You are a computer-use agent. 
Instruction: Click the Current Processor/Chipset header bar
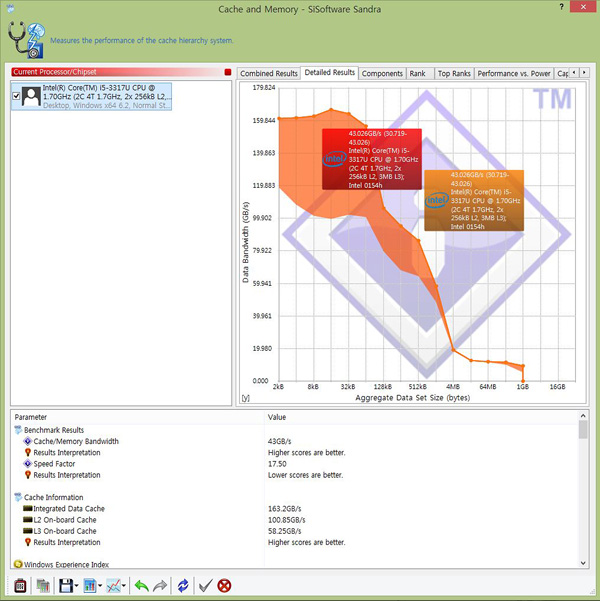[x=121, y=72]
